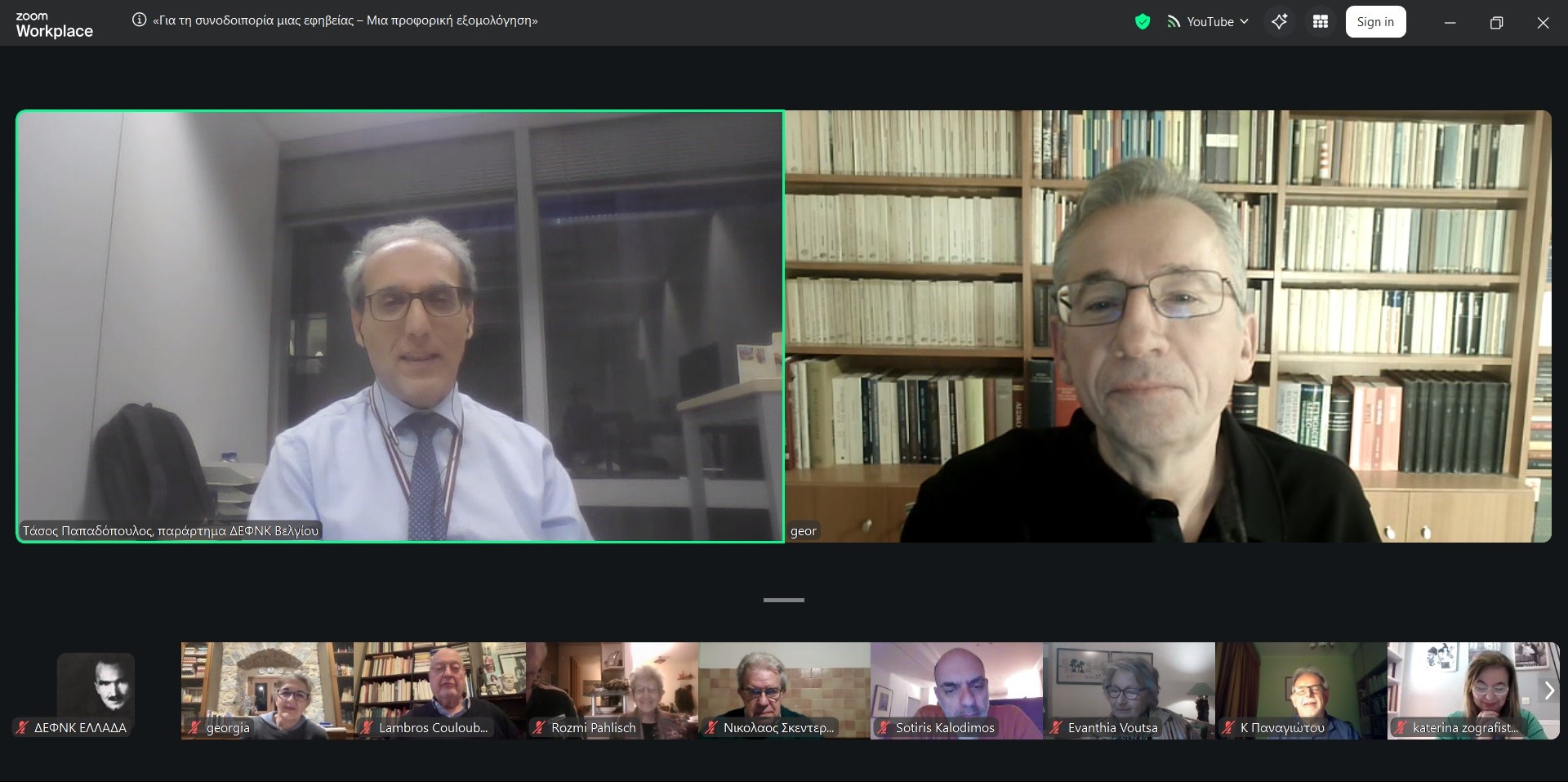Click the Zoom Workplace logo
1568x782 pixels.
point(54,25)
